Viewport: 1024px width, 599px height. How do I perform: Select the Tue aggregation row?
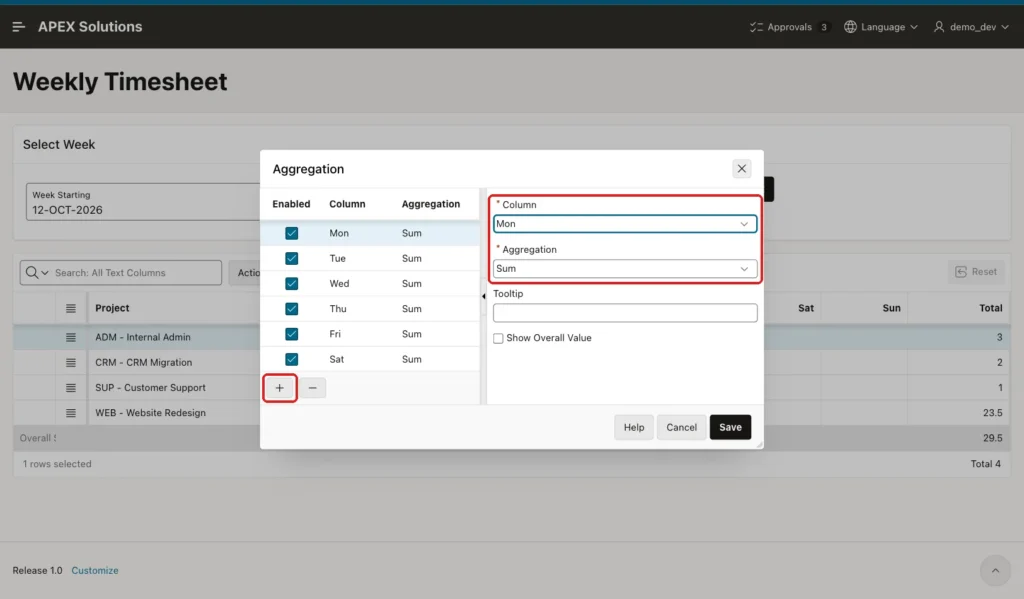click(x=370, y=258)
